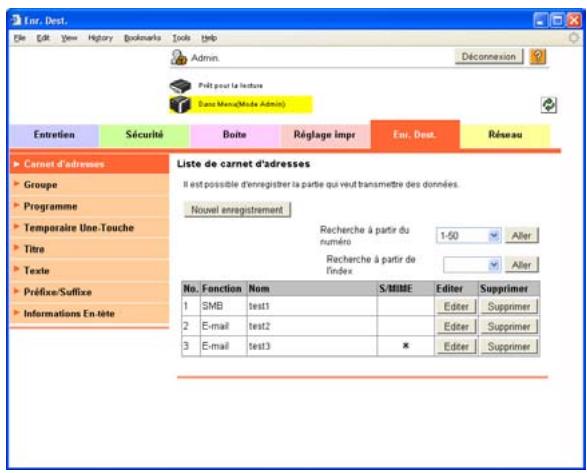Select Groupe in sidebar
The height and width of the screenshot is (473, 587).
tap(89, 185)
